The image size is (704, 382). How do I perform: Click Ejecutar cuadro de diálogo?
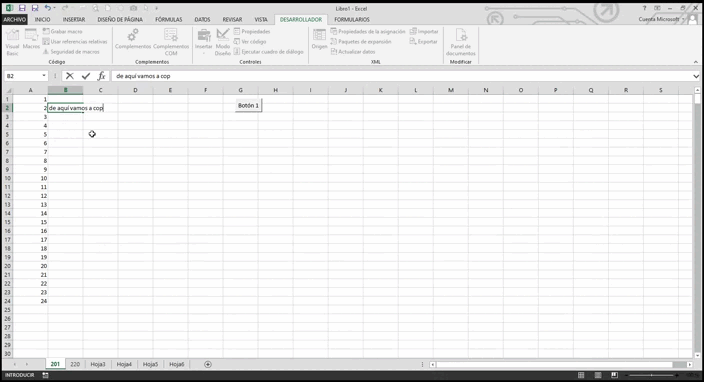(268, 52)
